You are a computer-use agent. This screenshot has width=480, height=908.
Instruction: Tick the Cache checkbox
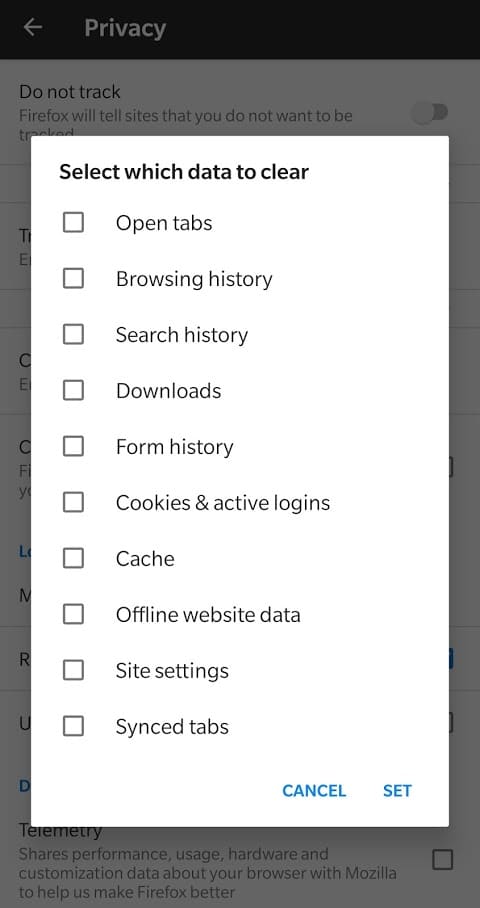coord(73,558)
